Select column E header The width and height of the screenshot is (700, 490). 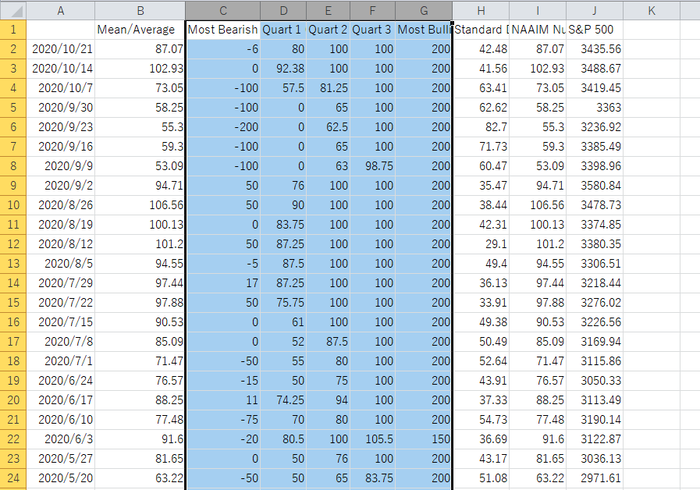tap(328, 11)
